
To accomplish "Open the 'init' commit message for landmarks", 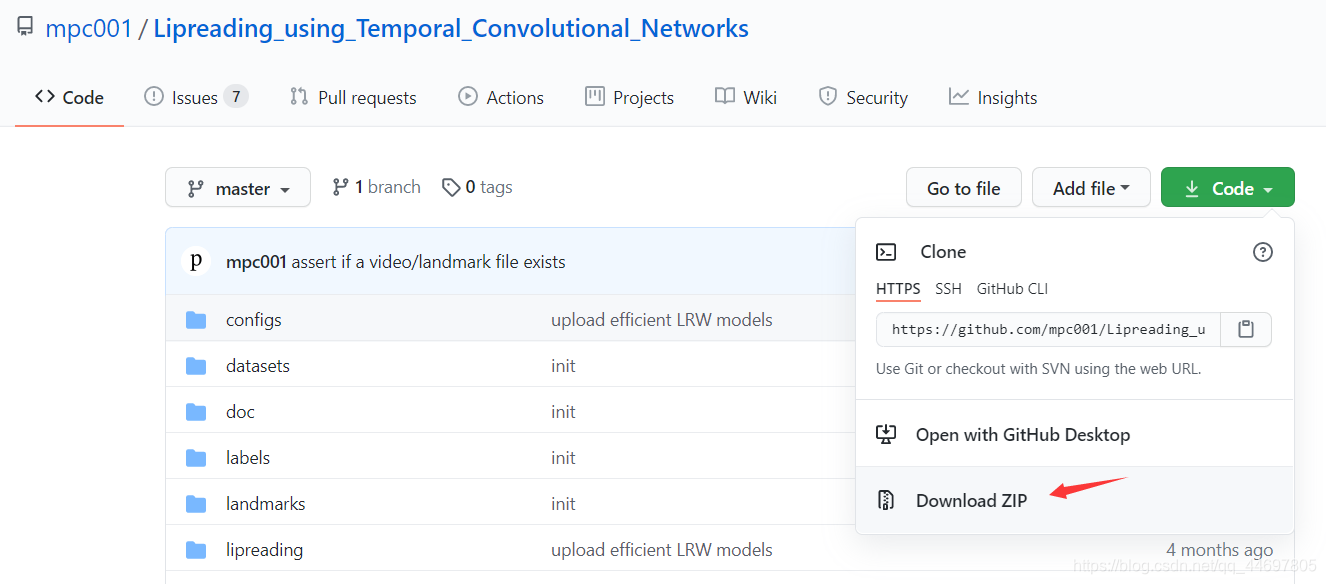I will [x=563, y=504].
